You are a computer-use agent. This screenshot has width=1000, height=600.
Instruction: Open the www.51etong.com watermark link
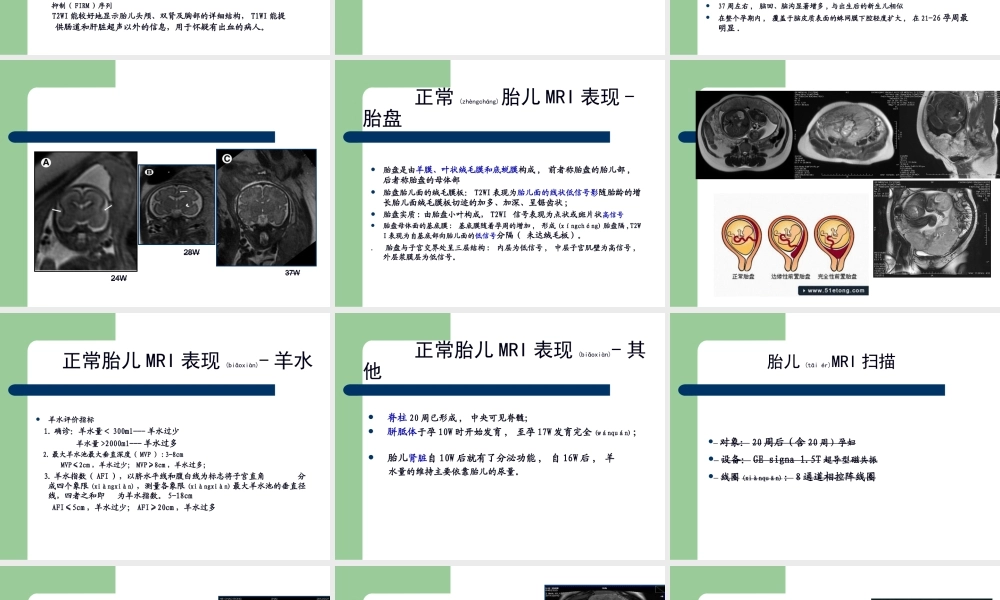[831, 291]
